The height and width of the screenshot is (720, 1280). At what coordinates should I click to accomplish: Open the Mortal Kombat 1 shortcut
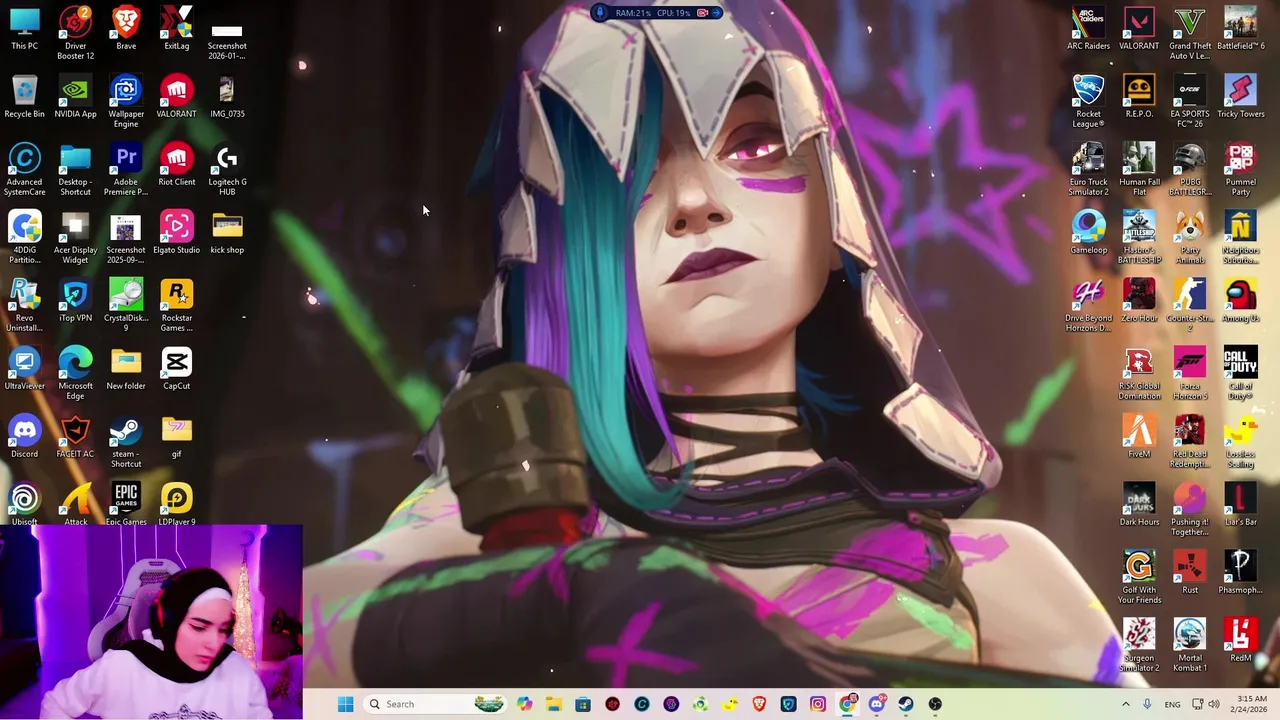[x=1190, y=645]
